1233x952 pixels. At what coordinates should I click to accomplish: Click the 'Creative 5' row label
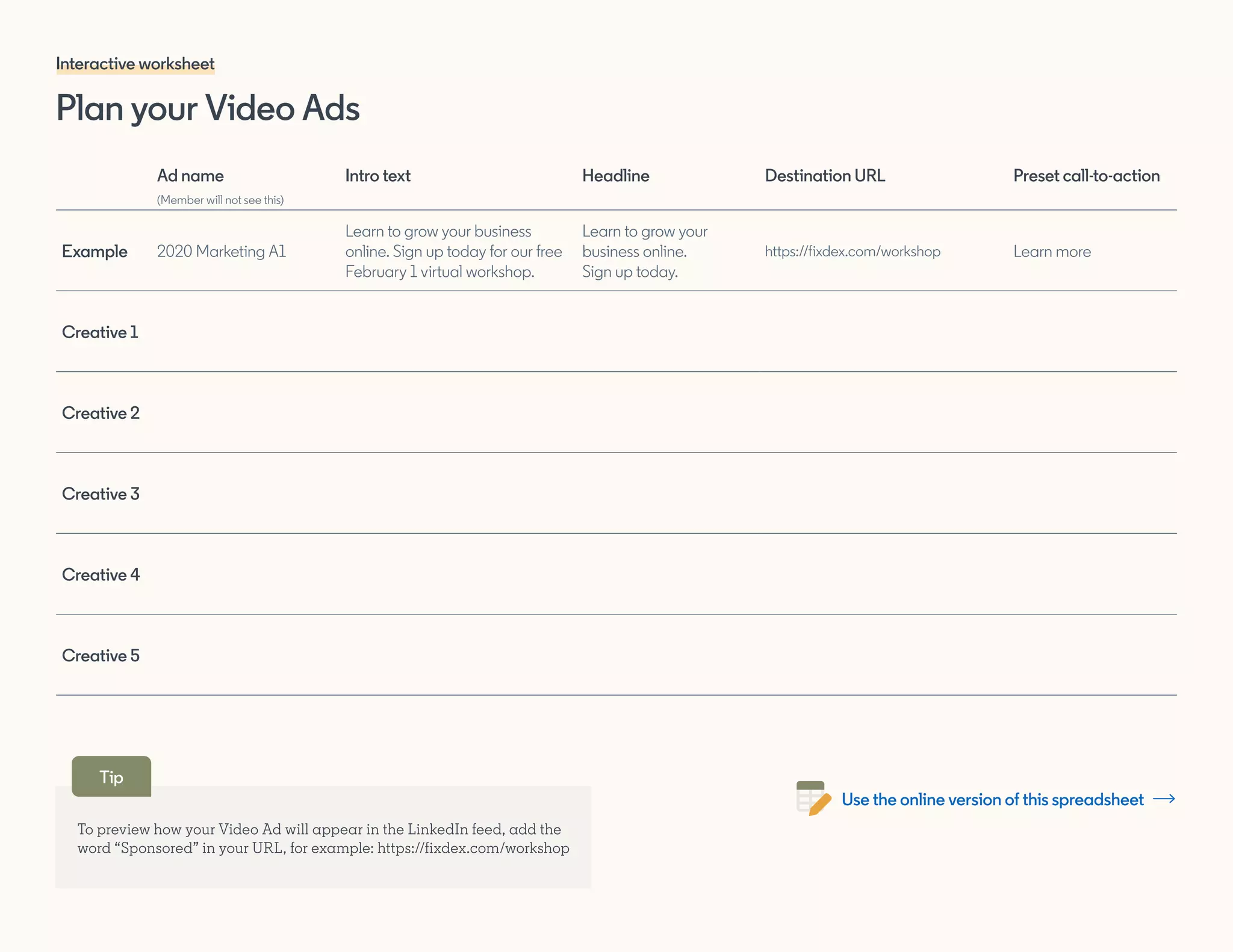101,655
